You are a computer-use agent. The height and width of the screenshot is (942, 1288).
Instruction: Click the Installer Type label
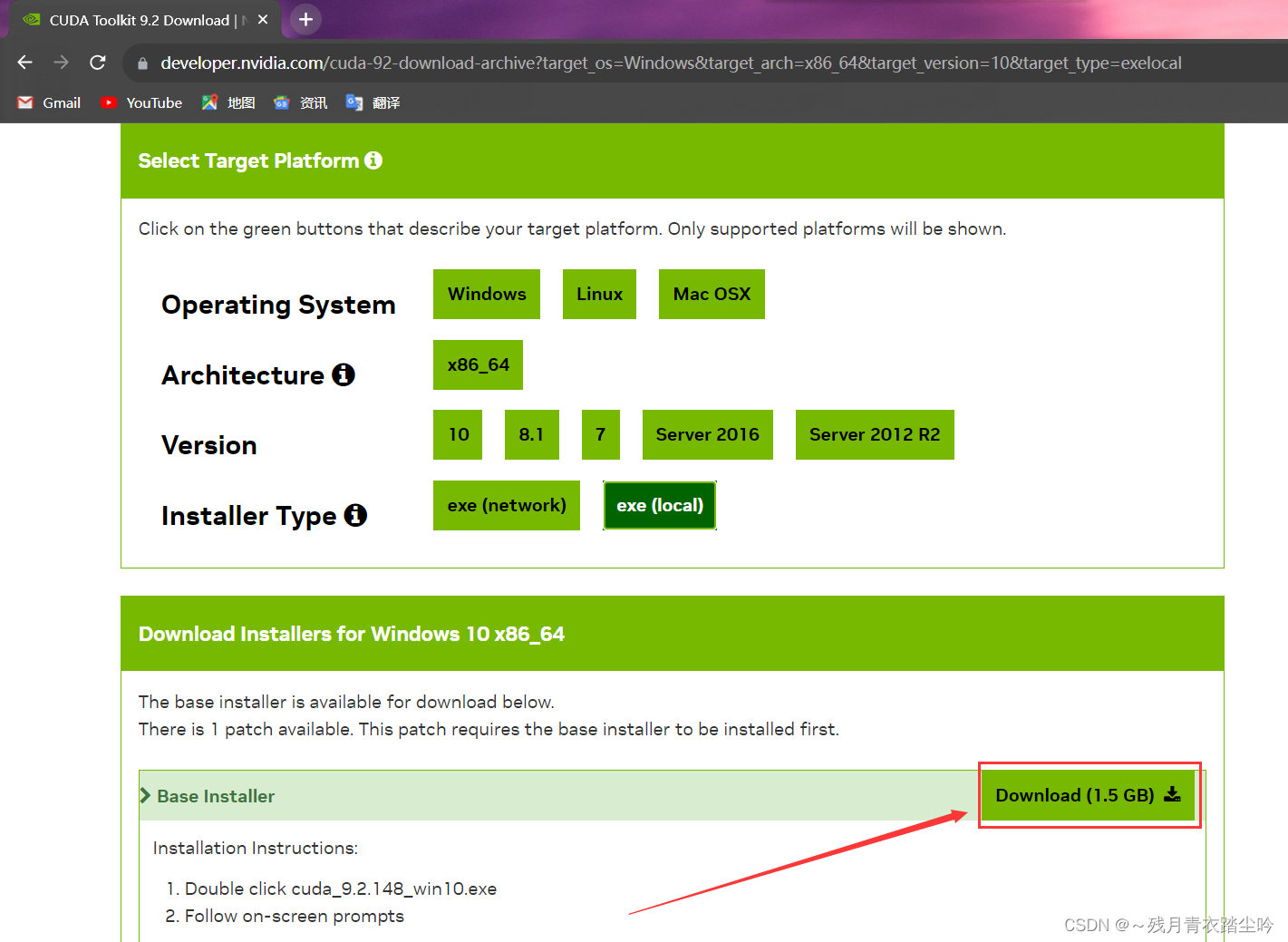click(249, 516)
